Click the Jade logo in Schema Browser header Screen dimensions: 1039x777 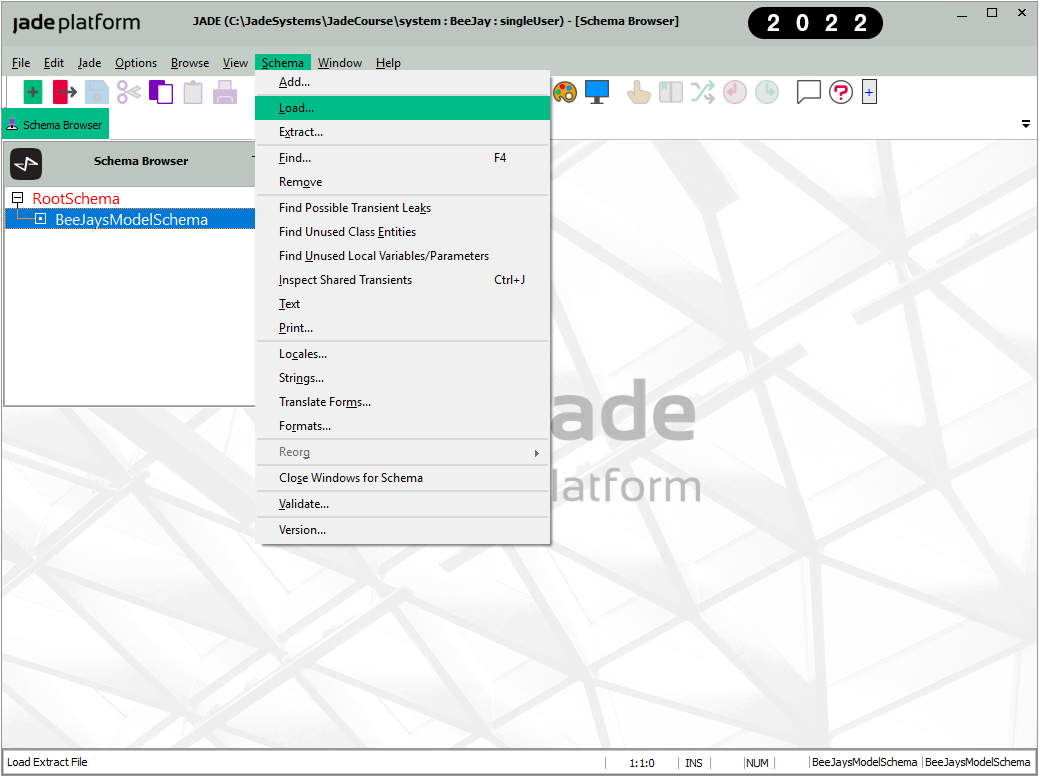click(x=26, y=162)
